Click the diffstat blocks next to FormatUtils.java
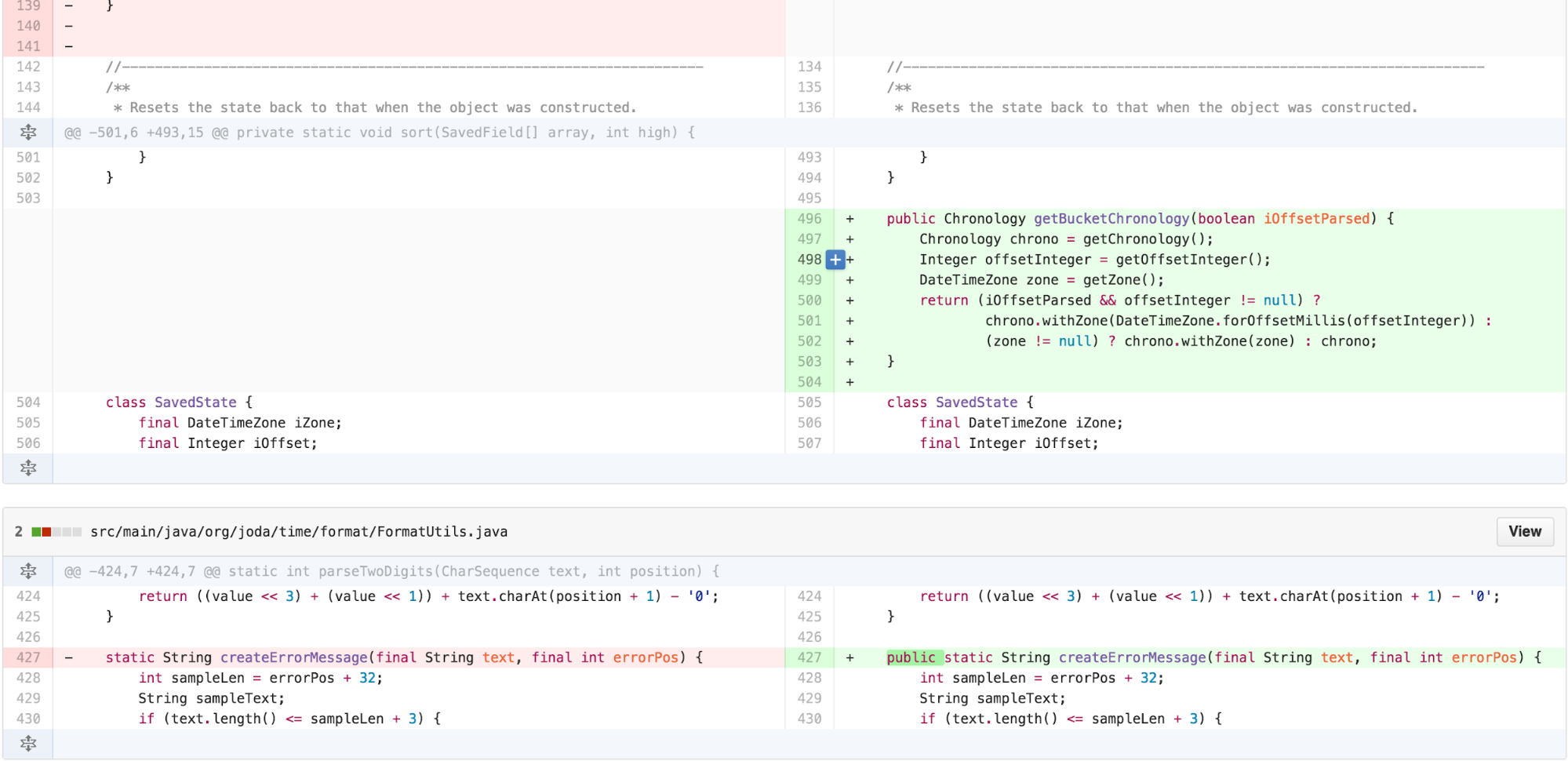The image size is (1568, 761). 56,532
